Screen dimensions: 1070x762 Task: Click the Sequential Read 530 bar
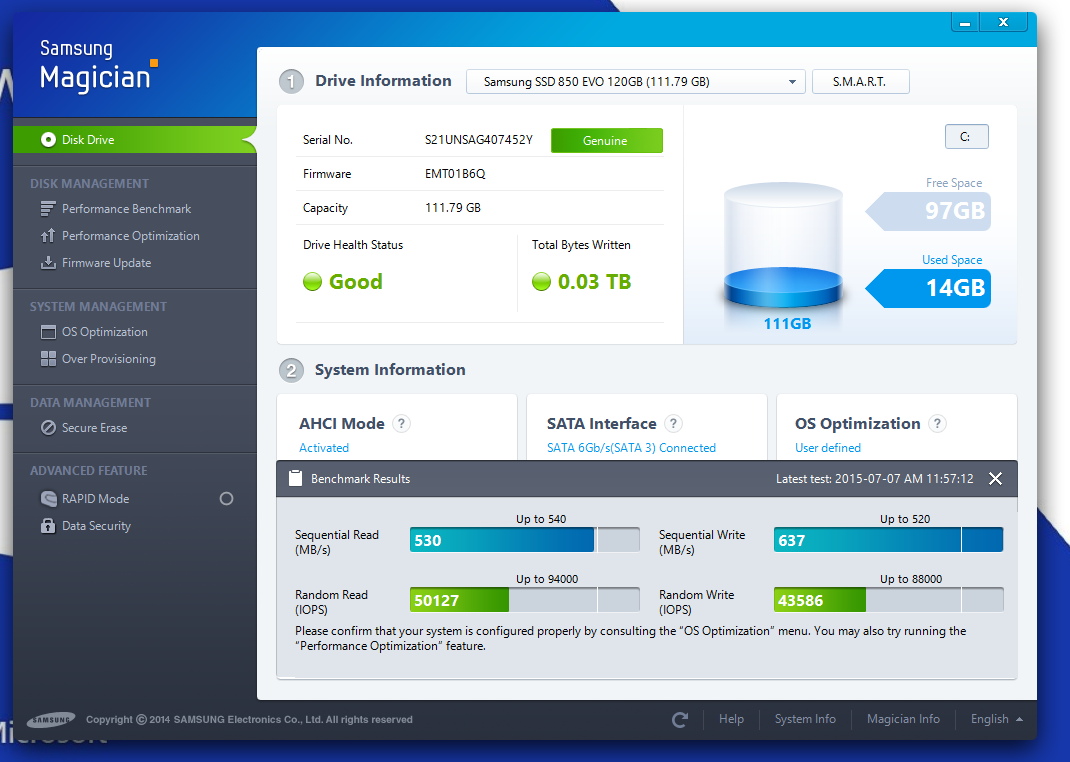[525, 540]
